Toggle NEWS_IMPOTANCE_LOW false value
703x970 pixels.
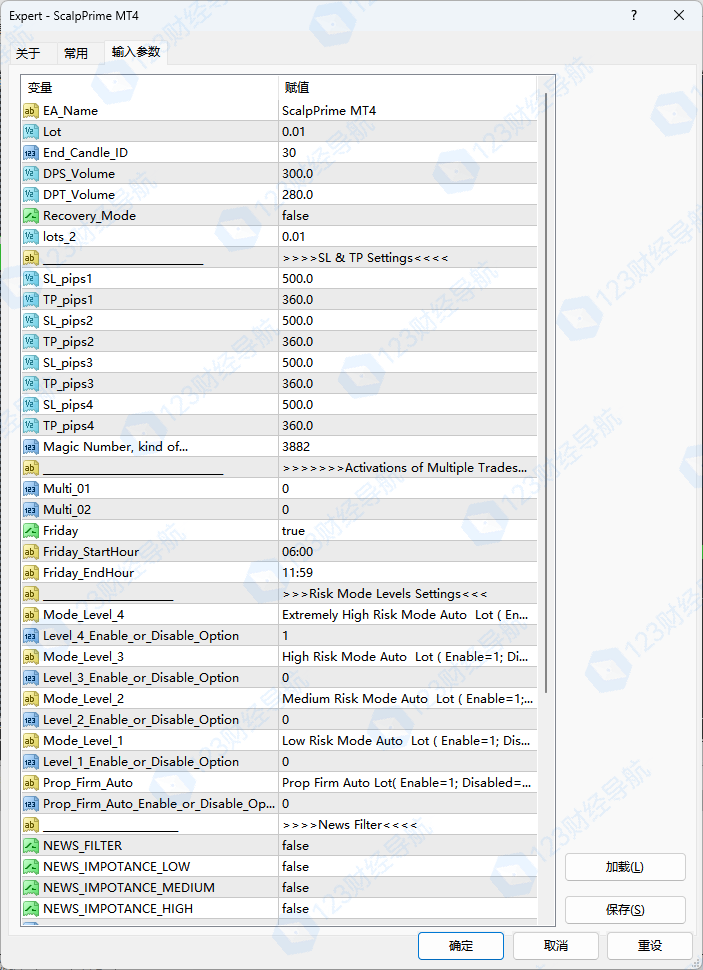tap(407, 867)
